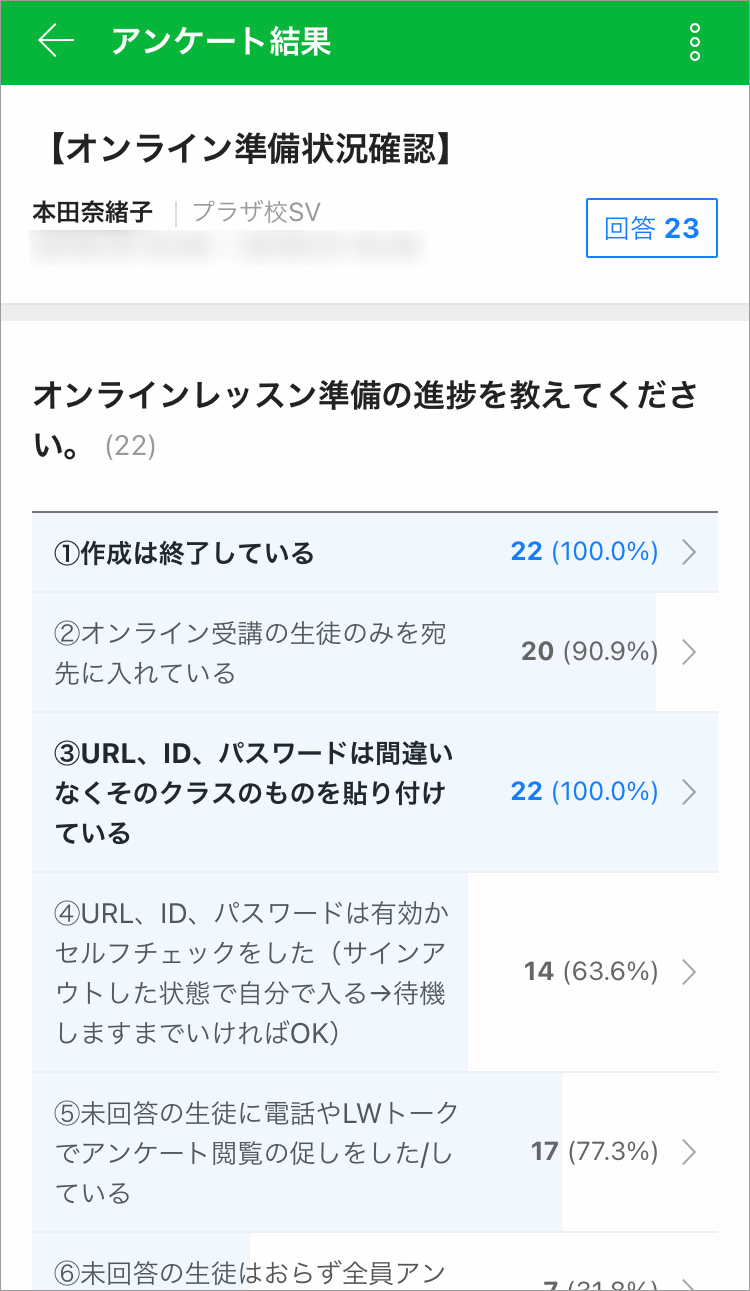Open the three-dot more options menu
The image size is (750, 1291).
pos(695,42)
